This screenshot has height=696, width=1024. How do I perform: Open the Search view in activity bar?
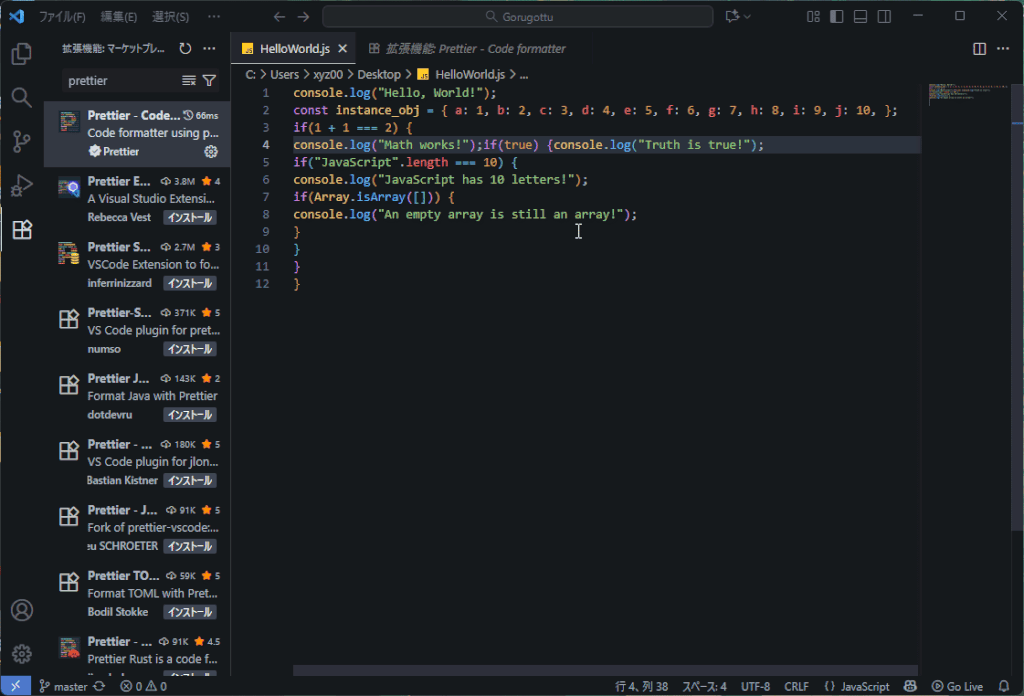coord(21,98)
